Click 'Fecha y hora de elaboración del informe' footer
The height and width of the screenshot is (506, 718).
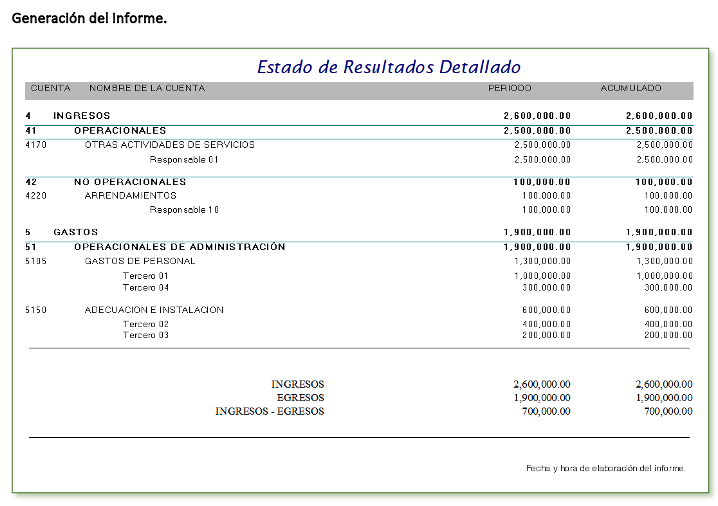click(x=605, y=468)
